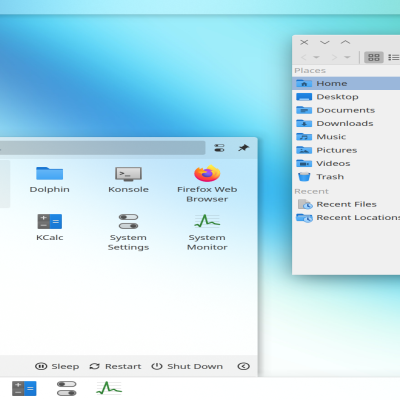
Task: Click the KCalc icon in the taskbar
Action: click(24, 389)
